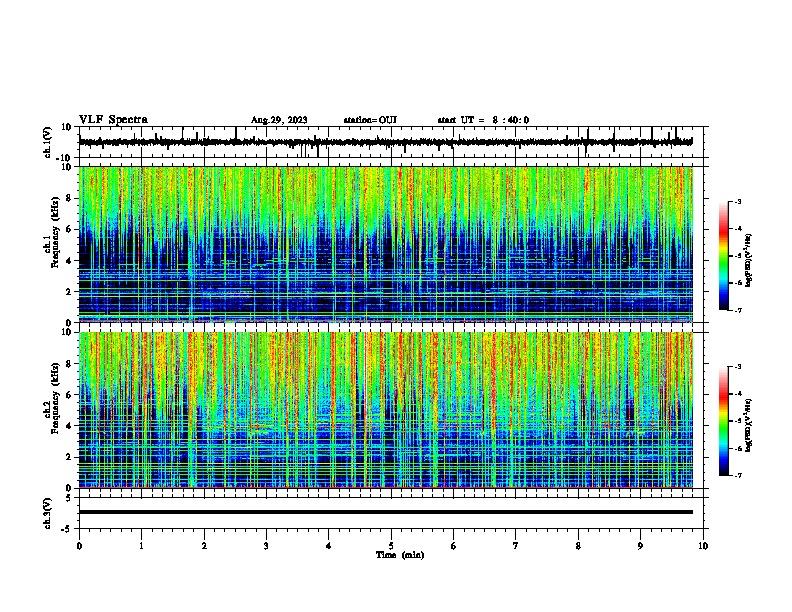
Task: Click the "8" kHz tick of ch.1 spectrogram
Action: (69, 198)
